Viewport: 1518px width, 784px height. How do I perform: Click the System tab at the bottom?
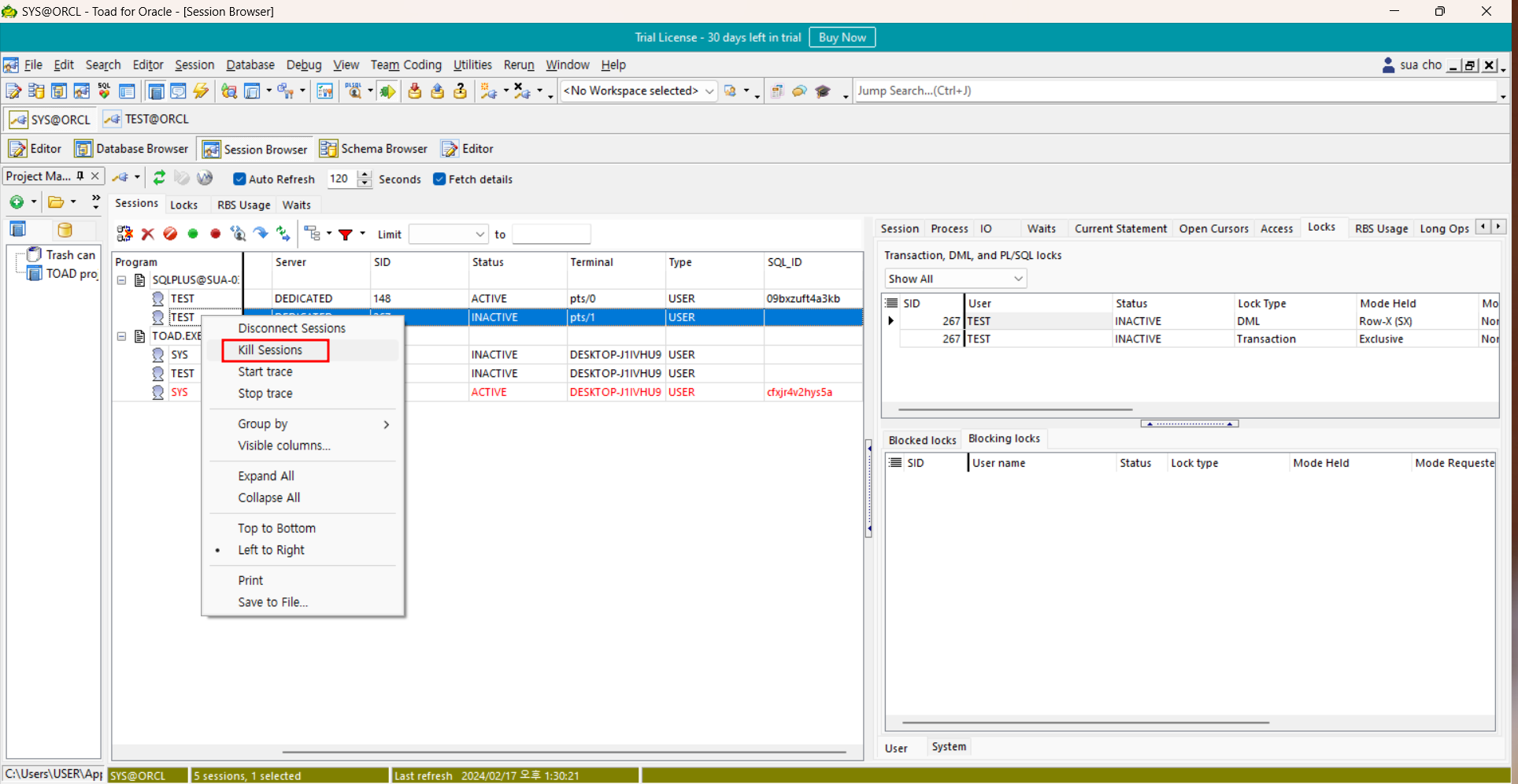pyautogui.click(x=949, y=746)
